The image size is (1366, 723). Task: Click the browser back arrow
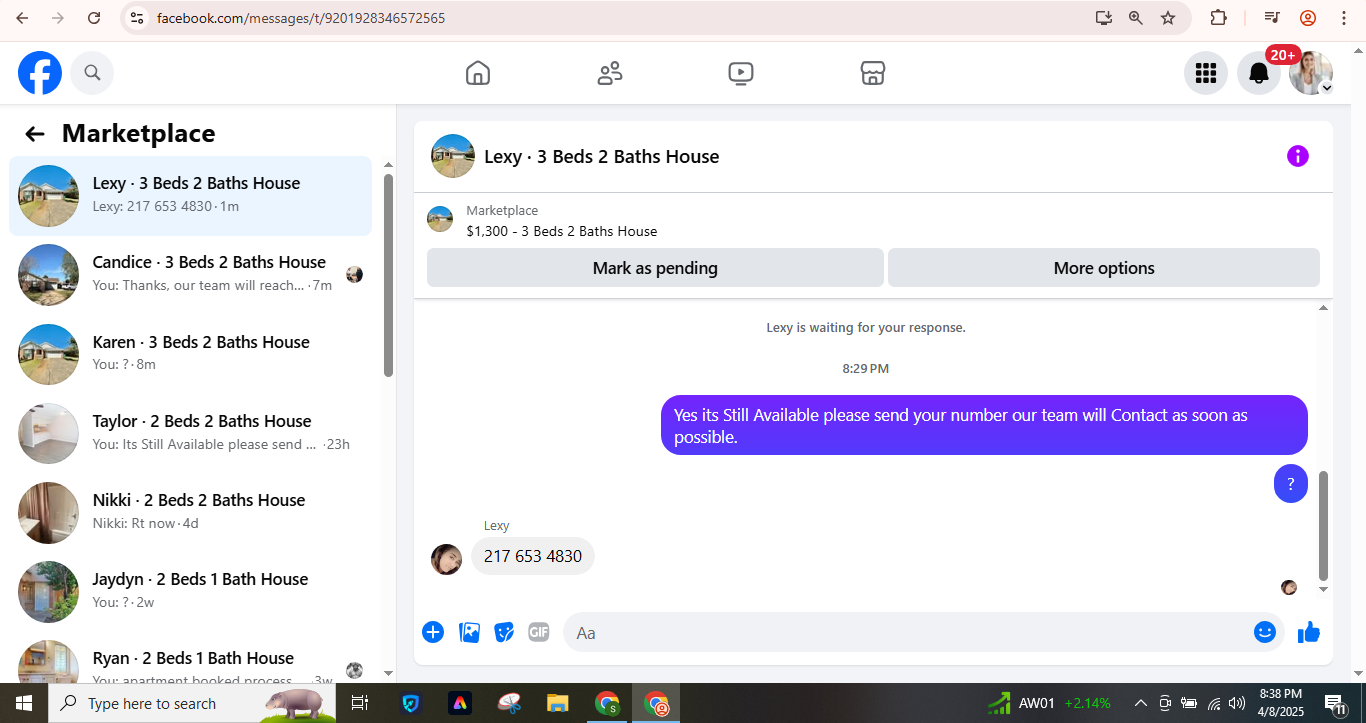22,18
